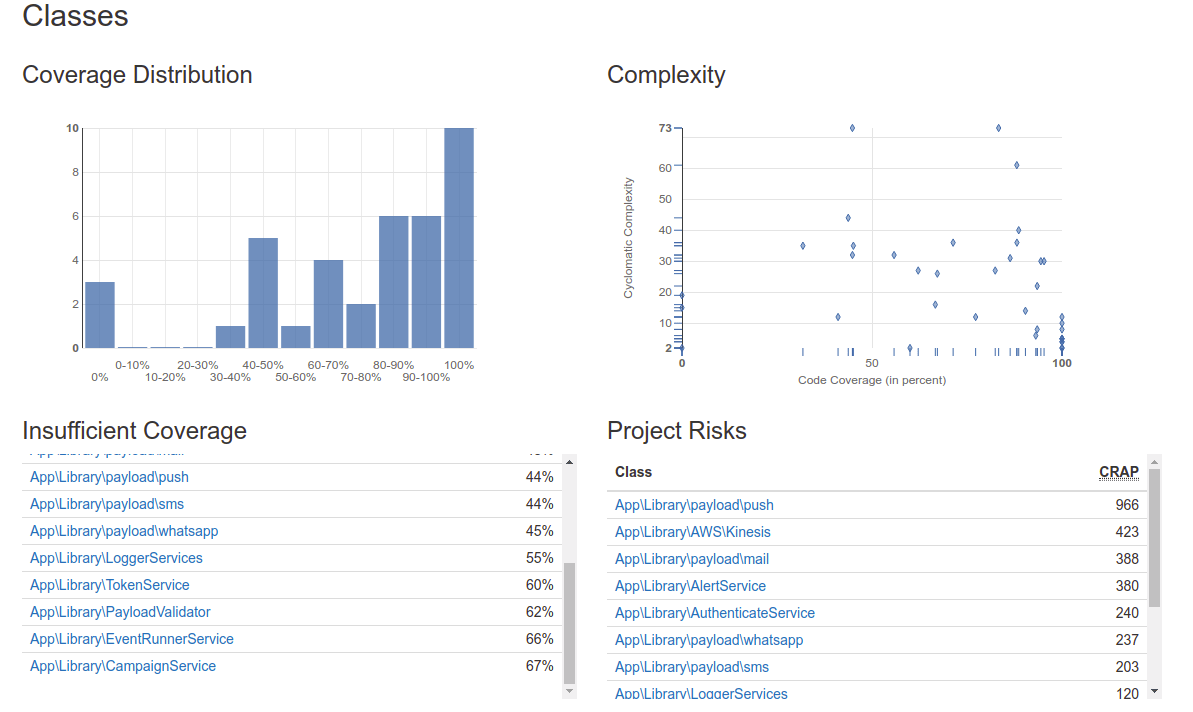The image size is (1193, 712).
Task: Click the 423 CRAP value for Kinesis
Action: 1127,532
